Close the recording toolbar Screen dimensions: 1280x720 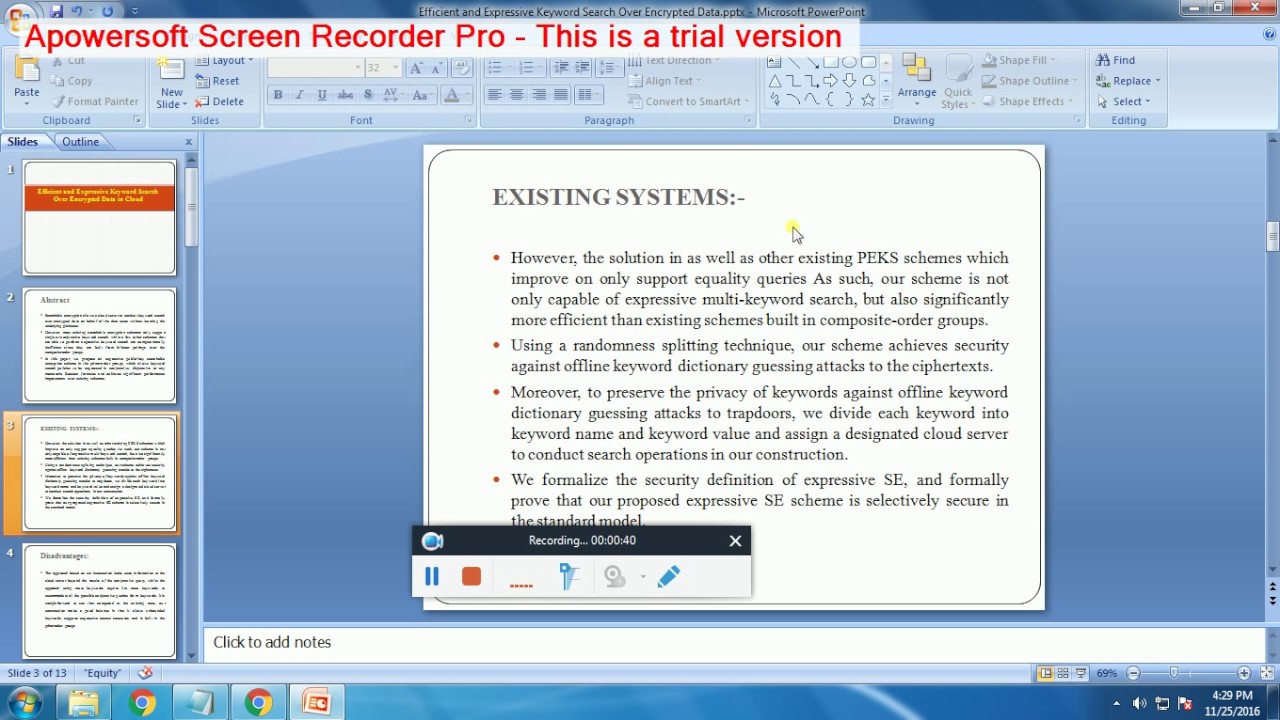[x=735, y=541]
